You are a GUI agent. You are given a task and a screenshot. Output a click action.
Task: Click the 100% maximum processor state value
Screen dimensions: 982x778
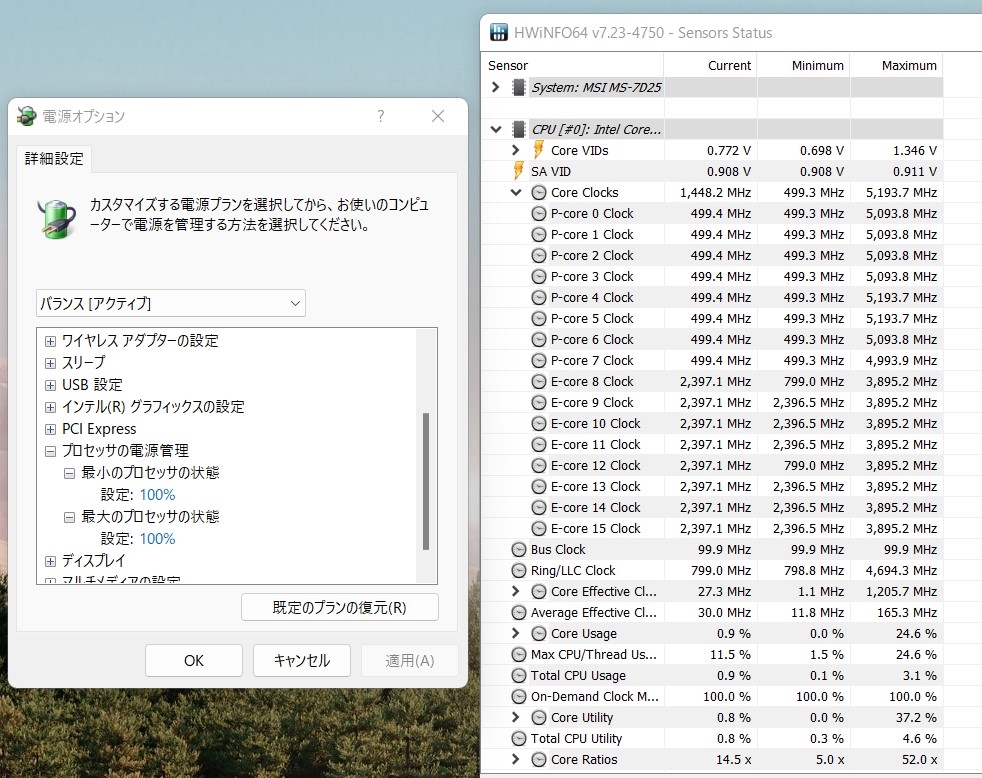click(157, 539)
